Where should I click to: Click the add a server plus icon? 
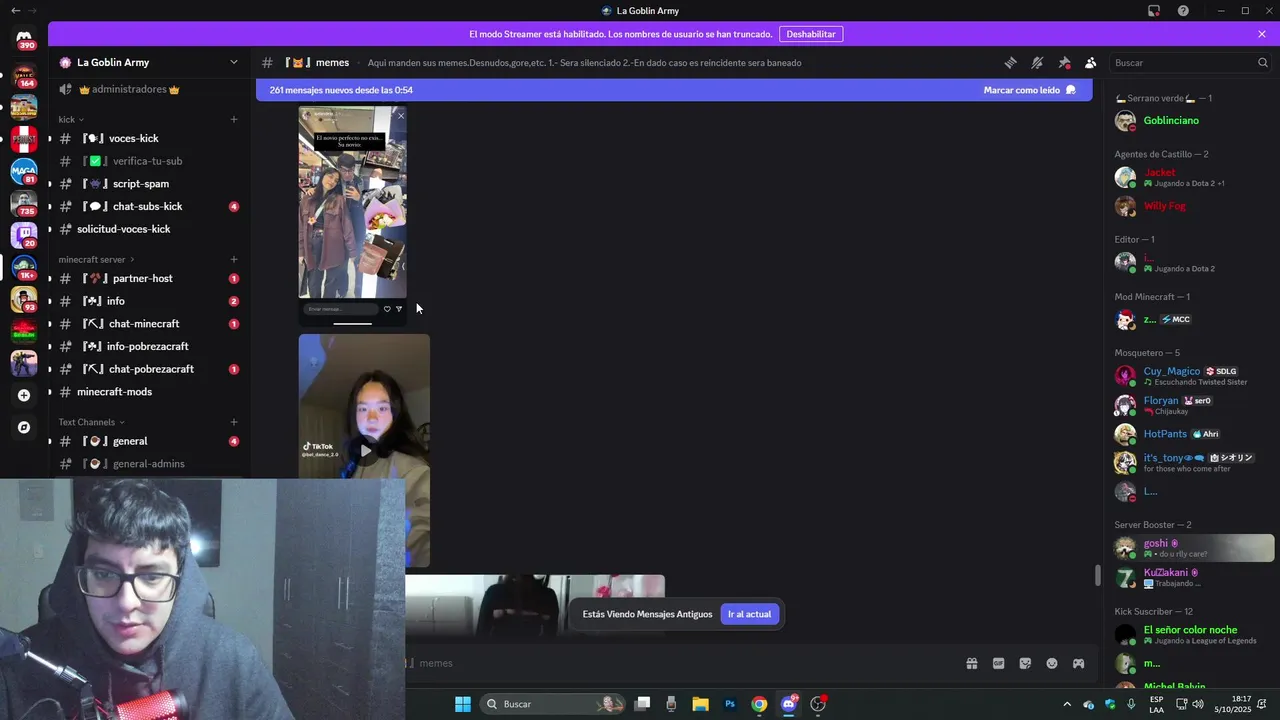coord(24,395)
